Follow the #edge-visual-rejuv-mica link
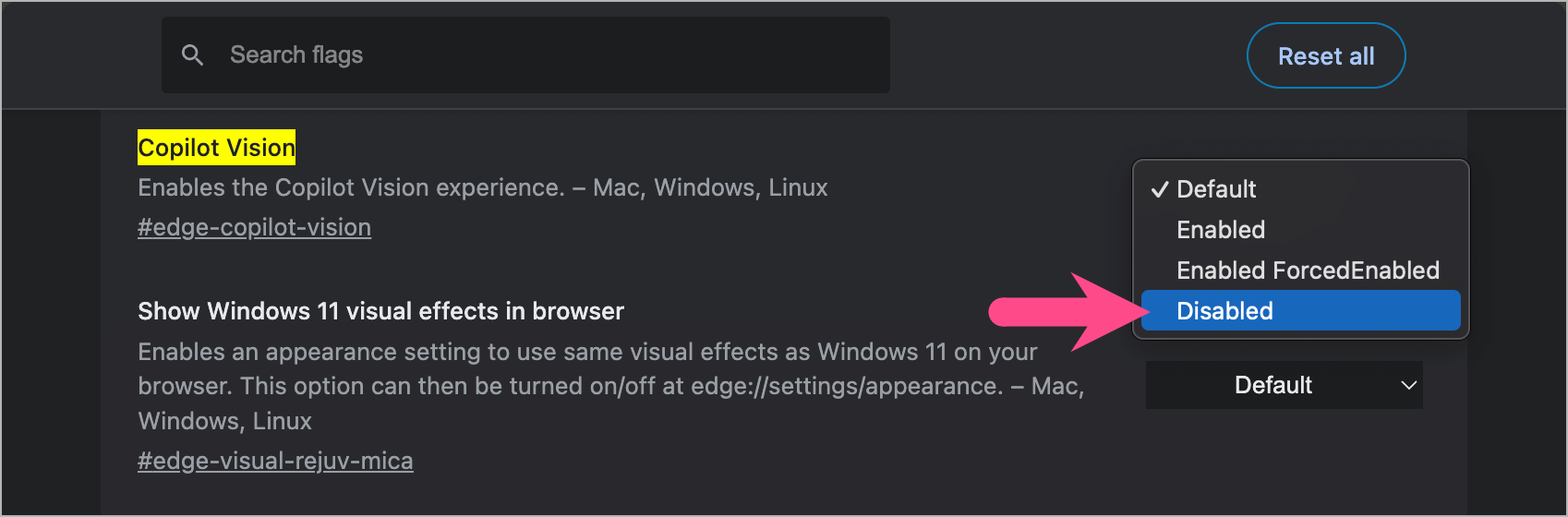This screenshot has width=1568, height=517. click(275, 462)
